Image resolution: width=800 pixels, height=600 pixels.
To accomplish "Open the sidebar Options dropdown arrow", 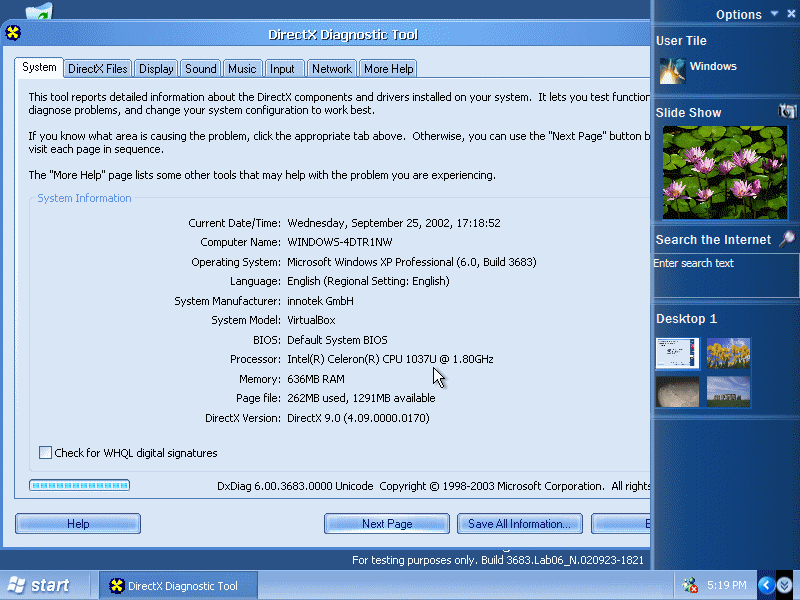I will point(774,14).
